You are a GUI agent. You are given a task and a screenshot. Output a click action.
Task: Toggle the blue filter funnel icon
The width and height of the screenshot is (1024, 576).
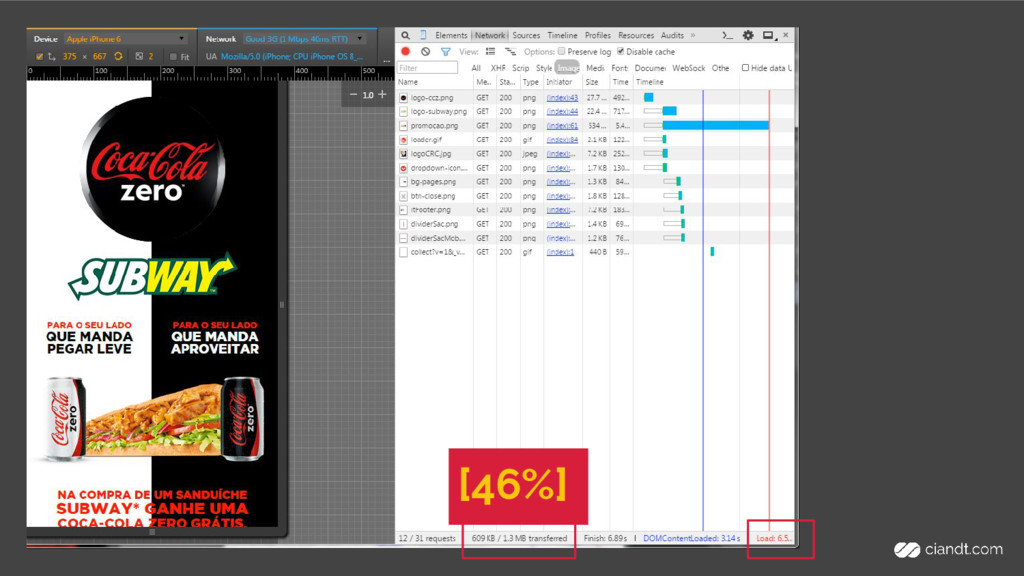[445, 52]
